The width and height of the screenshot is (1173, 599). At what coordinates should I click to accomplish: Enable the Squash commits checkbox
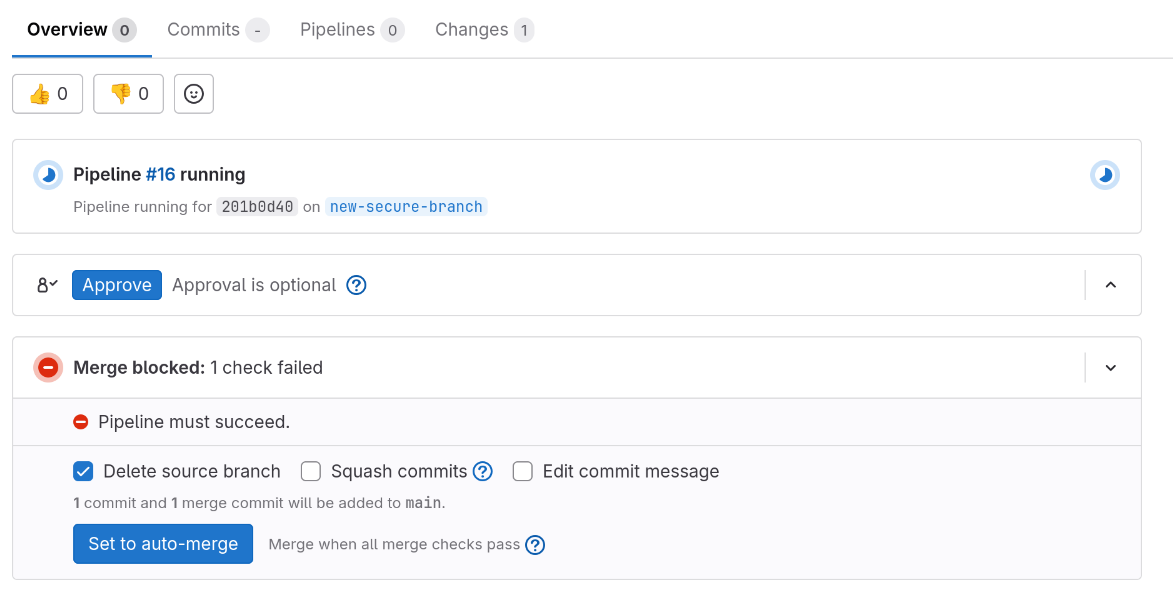click(311, 471)
